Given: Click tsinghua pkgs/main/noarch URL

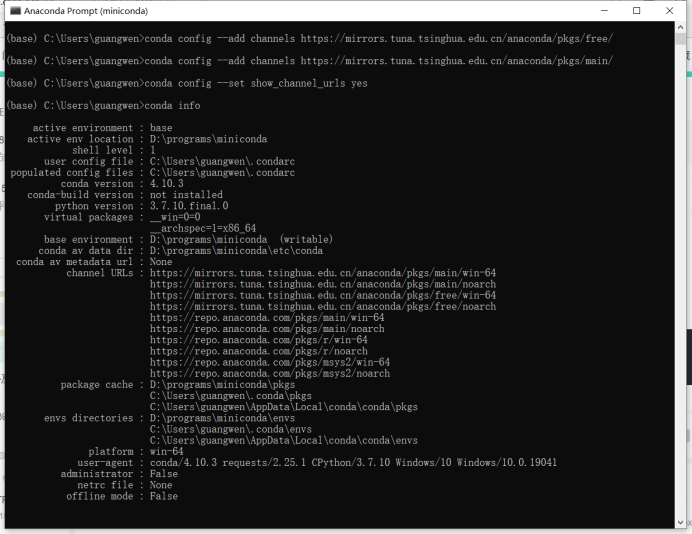Looking at the screenshot, I should tap(323, 284).
